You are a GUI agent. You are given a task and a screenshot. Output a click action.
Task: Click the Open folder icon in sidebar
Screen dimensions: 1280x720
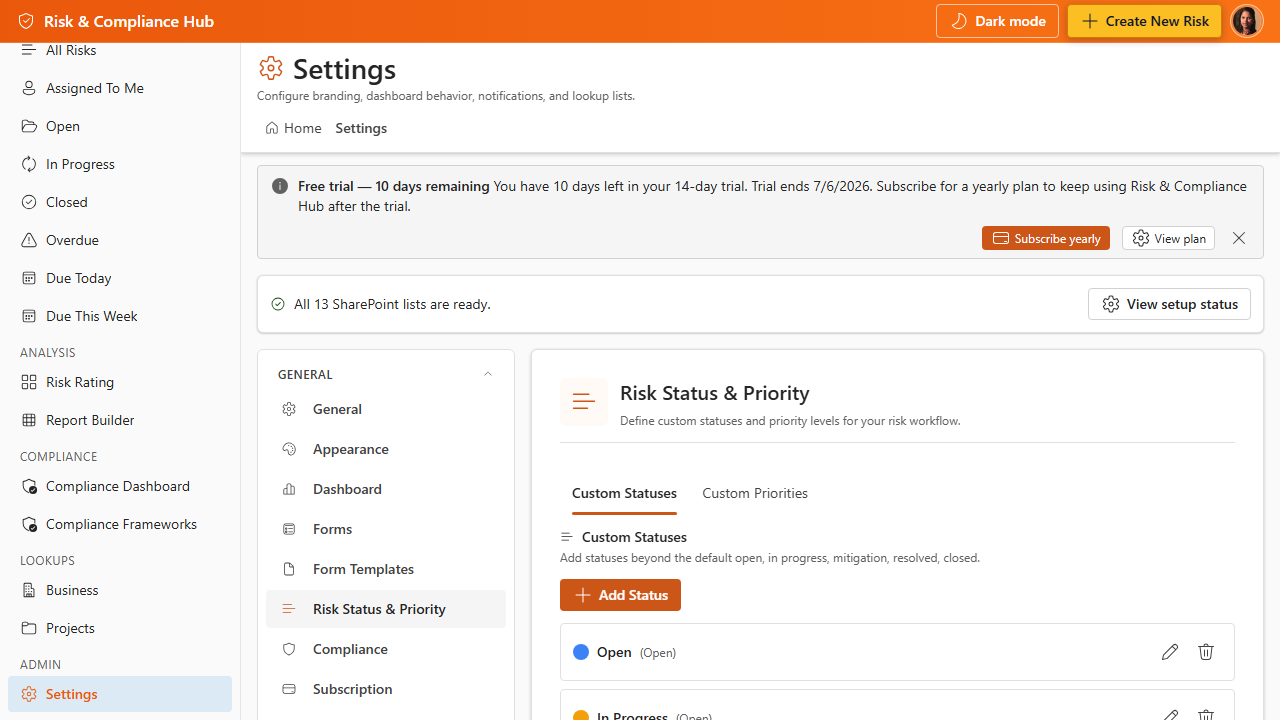29,126
